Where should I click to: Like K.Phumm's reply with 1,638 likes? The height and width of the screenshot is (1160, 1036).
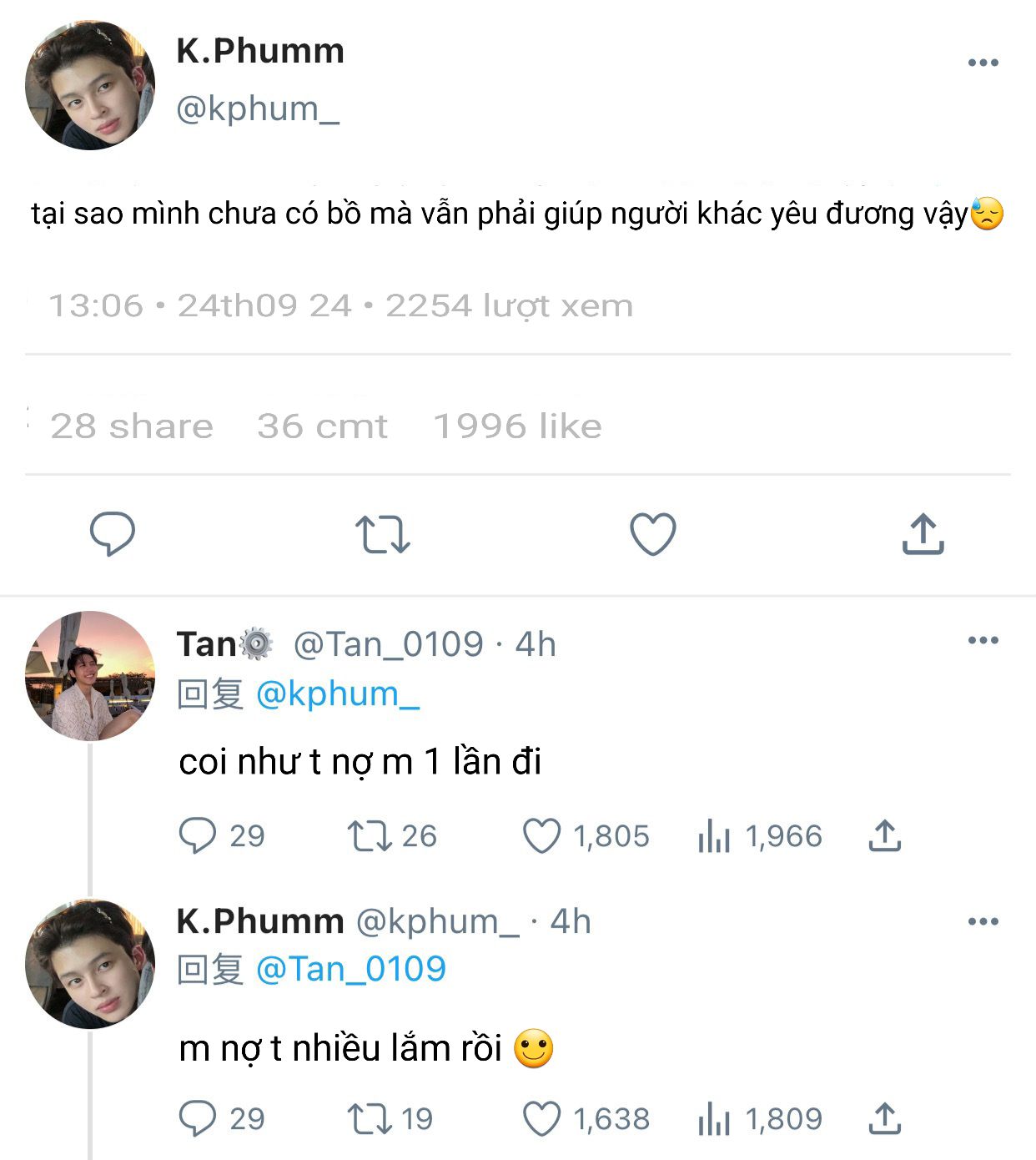[541, 1118]
